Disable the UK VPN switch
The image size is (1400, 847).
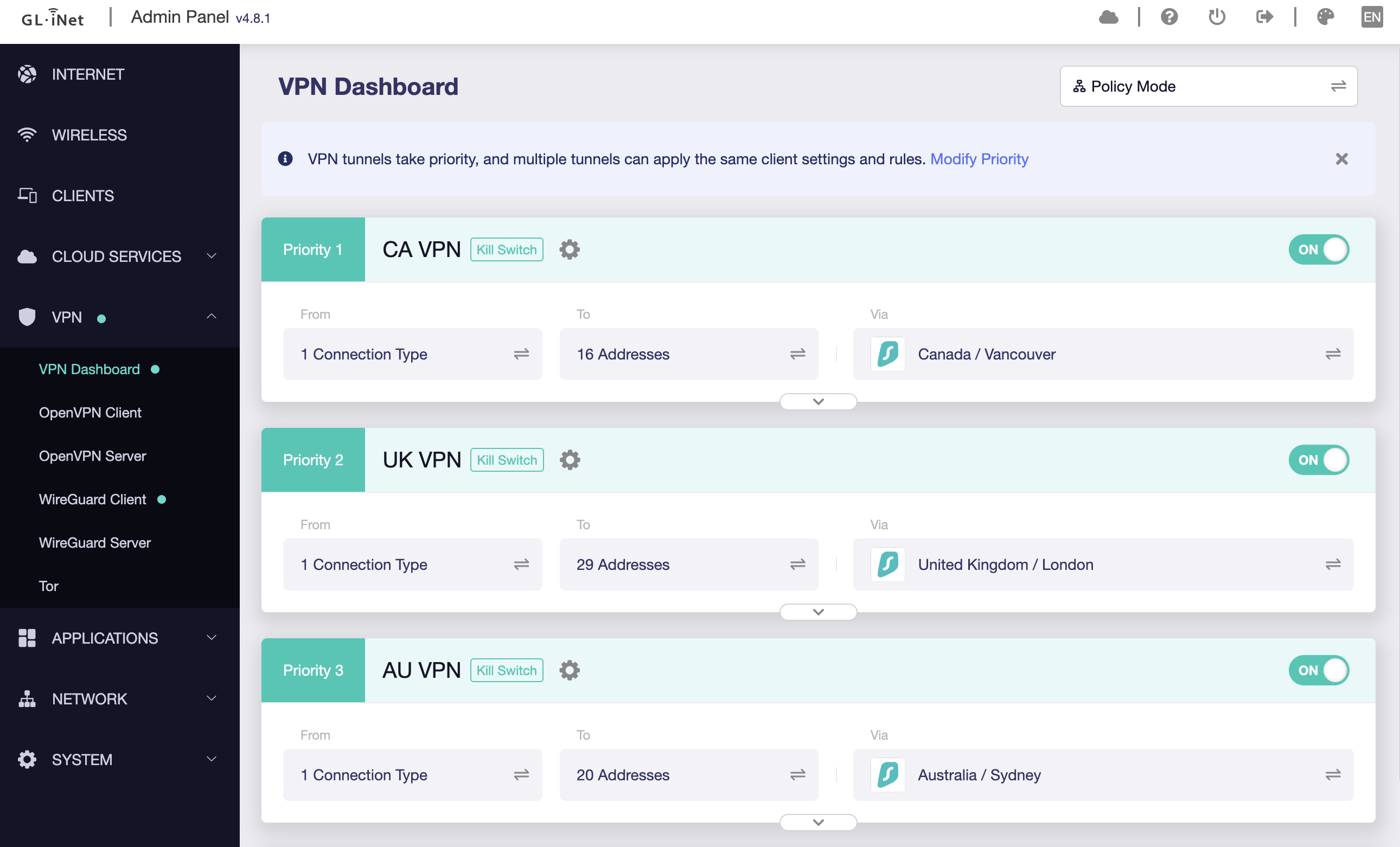tap(1318, 460)
